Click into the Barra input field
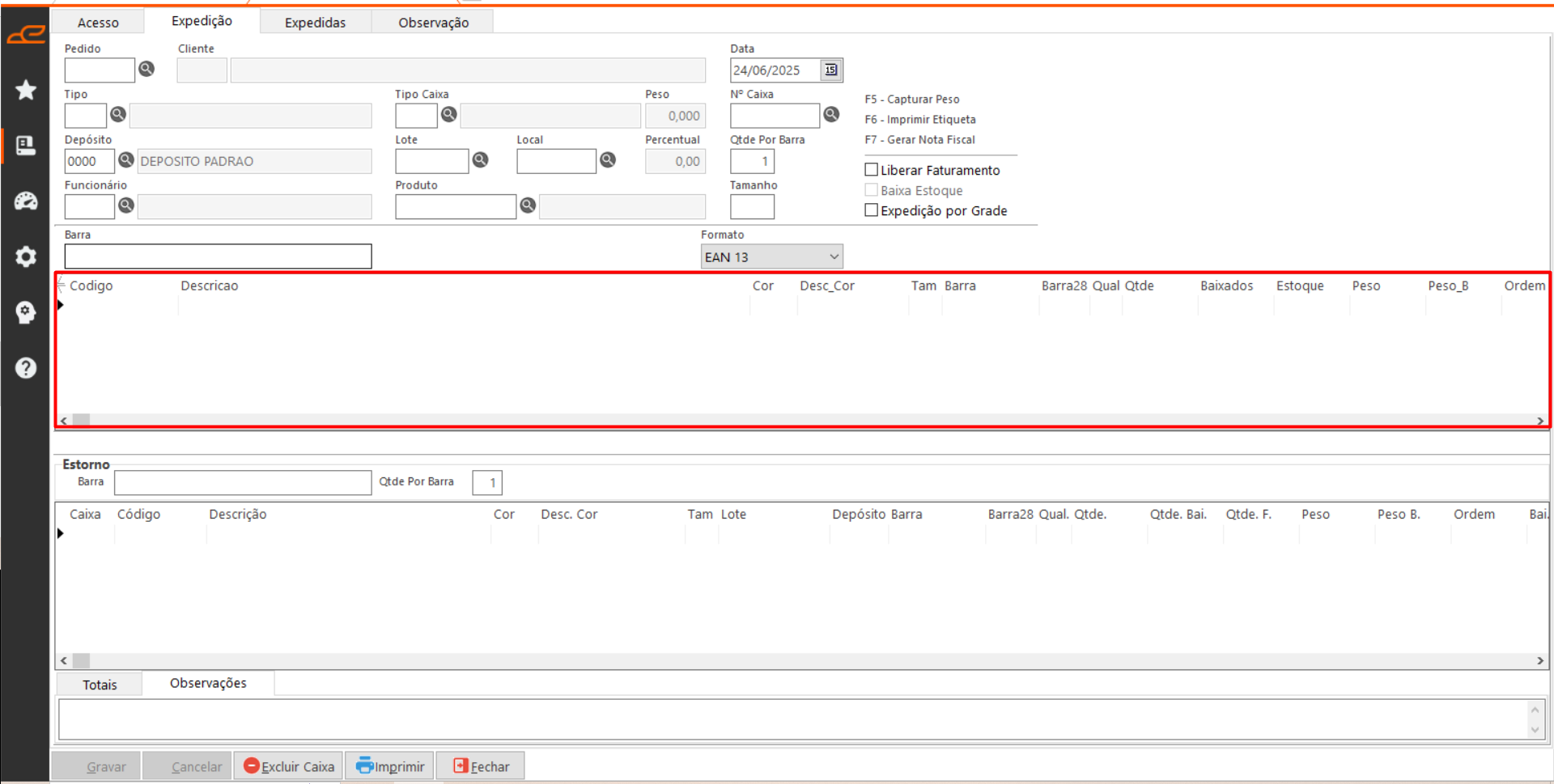 click(x=218, y=256)
